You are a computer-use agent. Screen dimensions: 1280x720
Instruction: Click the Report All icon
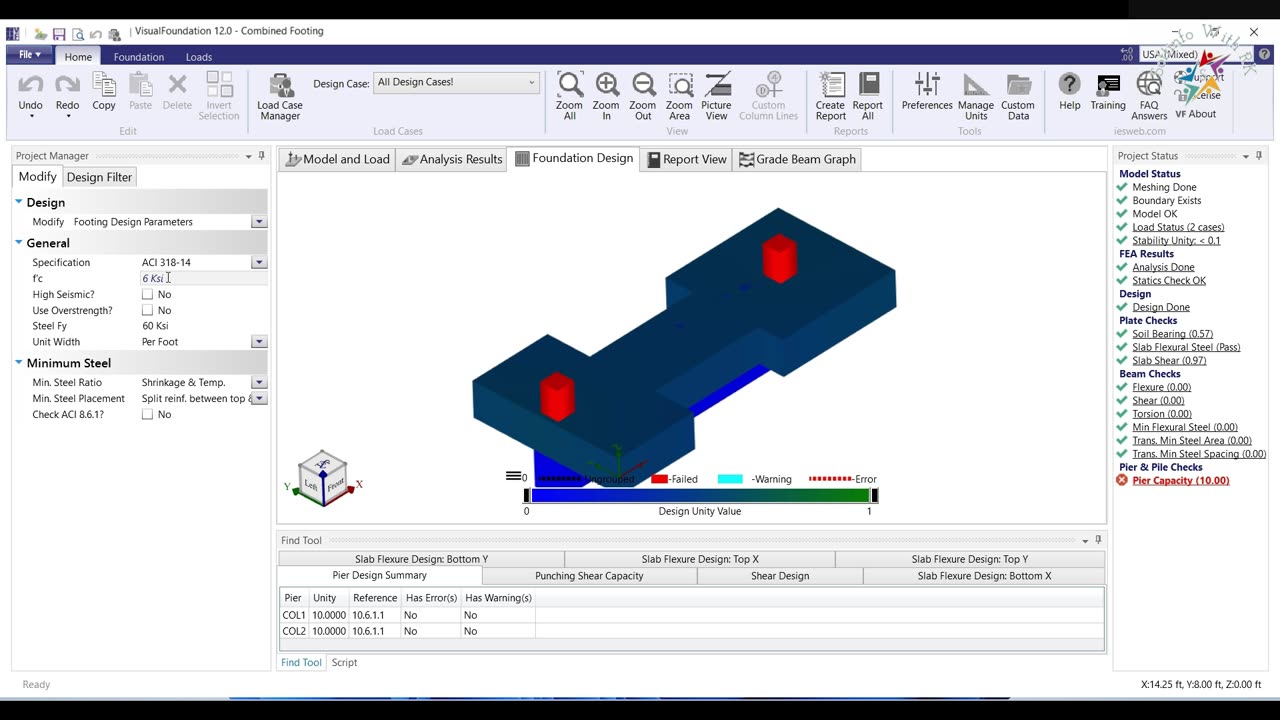tap(868, 84)
